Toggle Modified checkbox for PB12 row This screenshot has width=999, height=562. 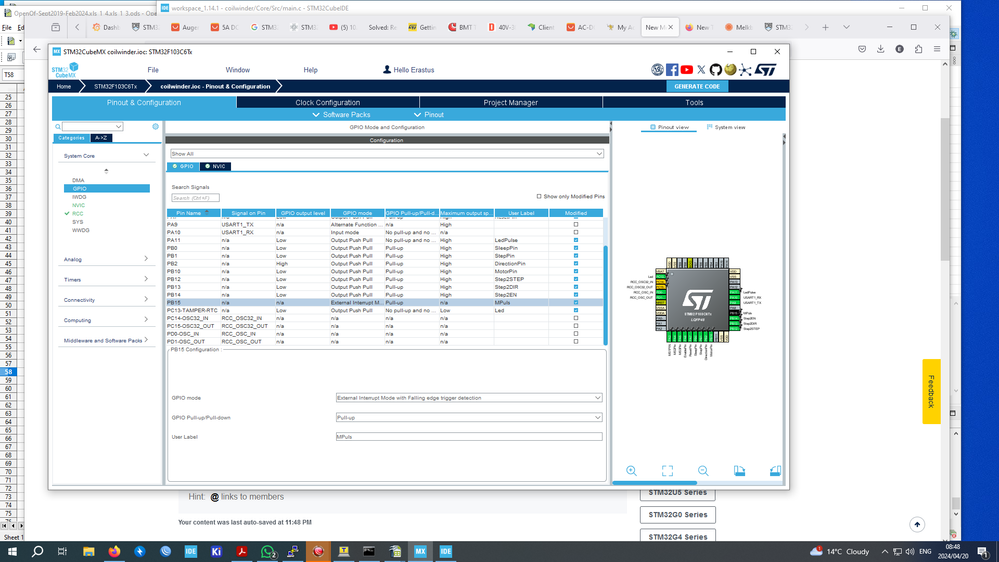pos(576,279)
